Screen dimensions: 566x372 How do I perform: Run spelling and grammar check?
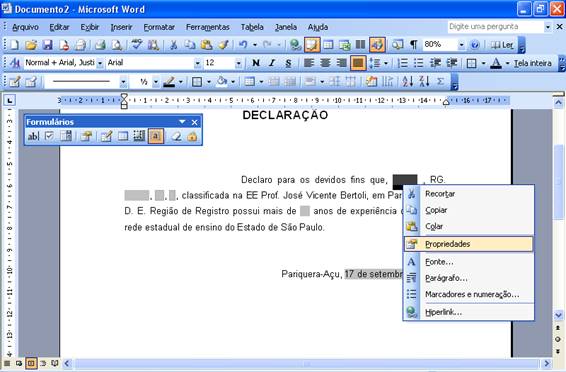point(136,45)
